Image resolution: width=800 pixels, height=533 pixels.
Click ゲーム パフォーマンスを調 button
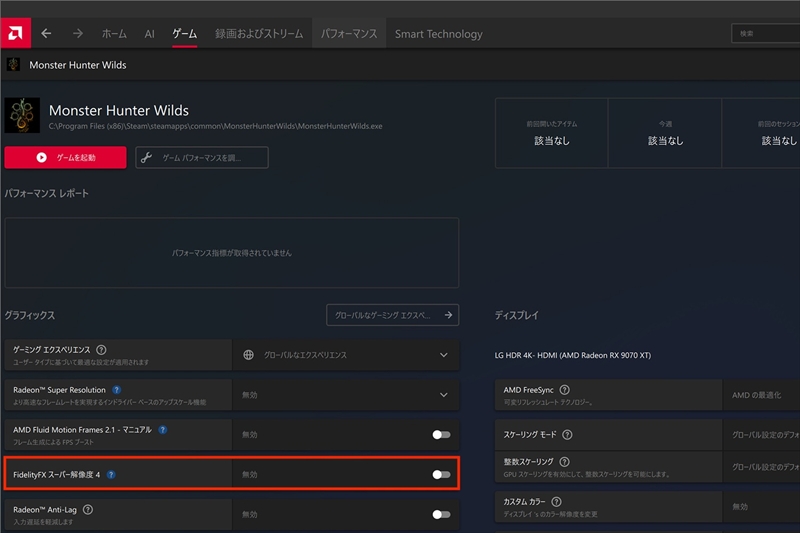202,157
